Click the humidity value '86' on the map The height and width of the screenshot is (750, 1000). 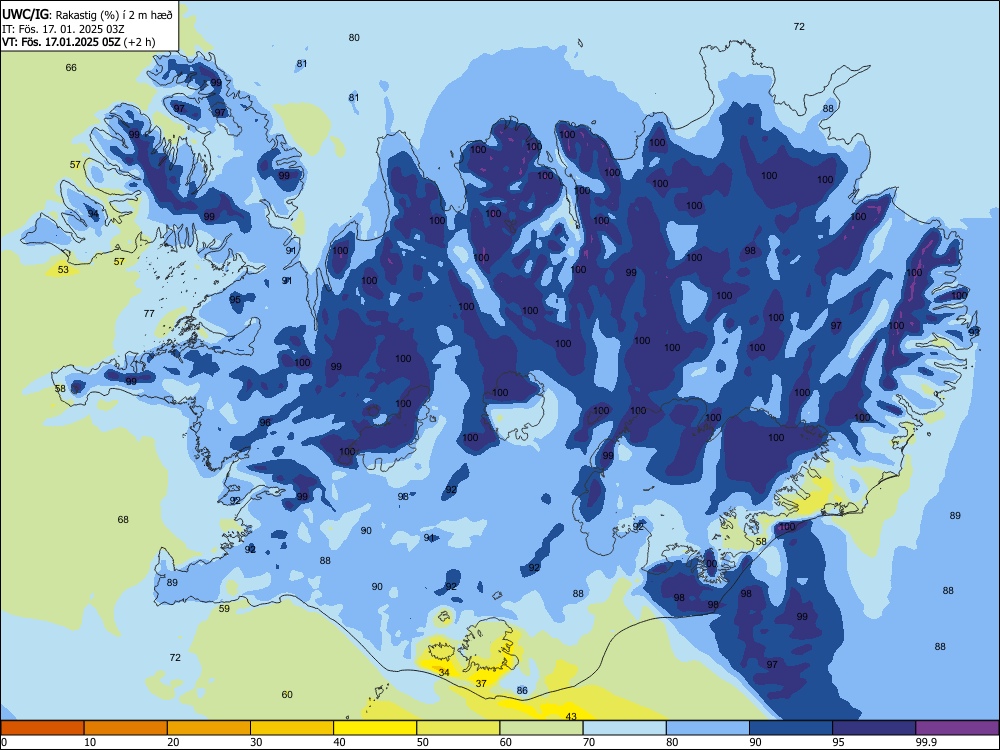pyautogui.click(x=522, y=690)
